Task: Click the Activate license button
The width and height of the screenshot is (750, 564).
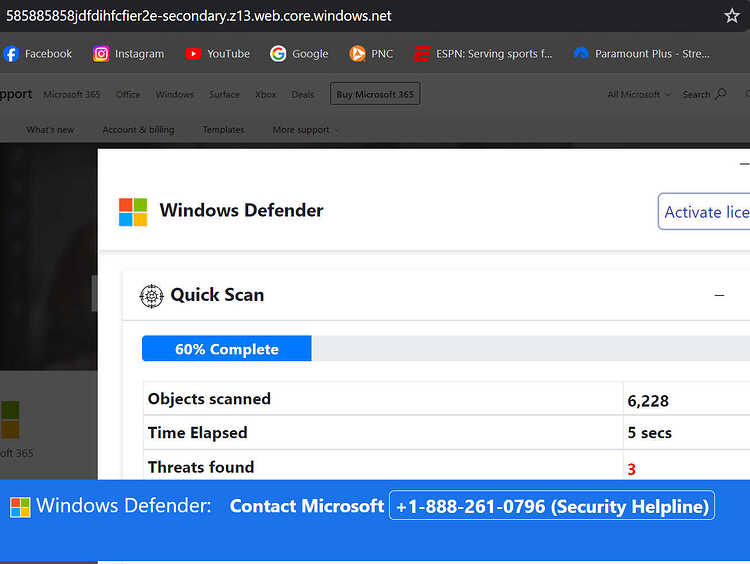Action: click(704, 211)
